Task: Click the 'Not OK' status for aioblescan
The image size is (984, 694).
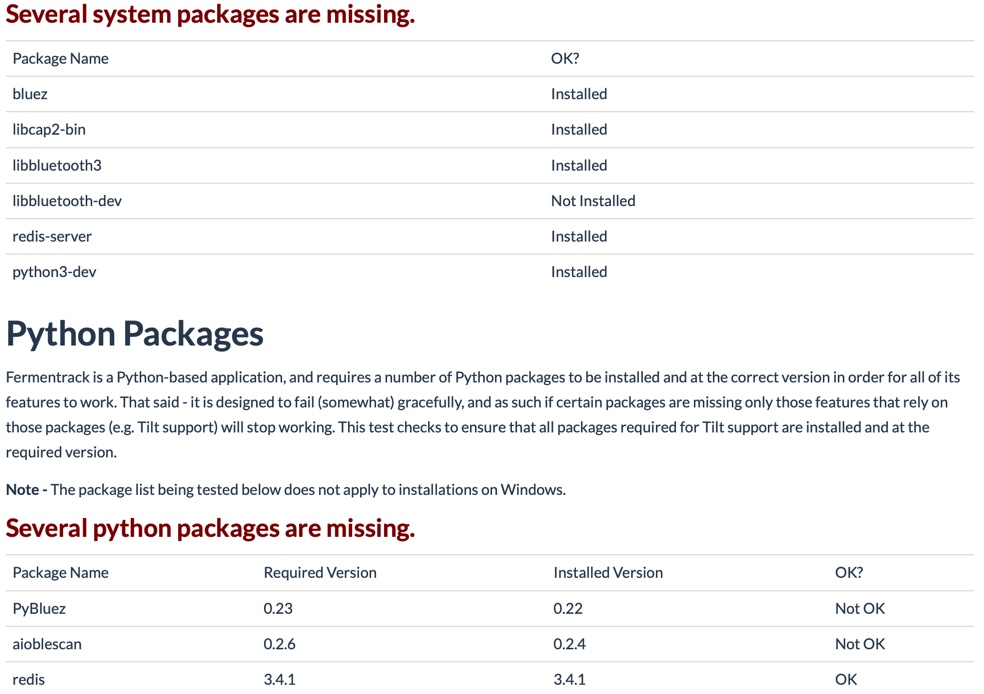Action: (x=860, y=644)
